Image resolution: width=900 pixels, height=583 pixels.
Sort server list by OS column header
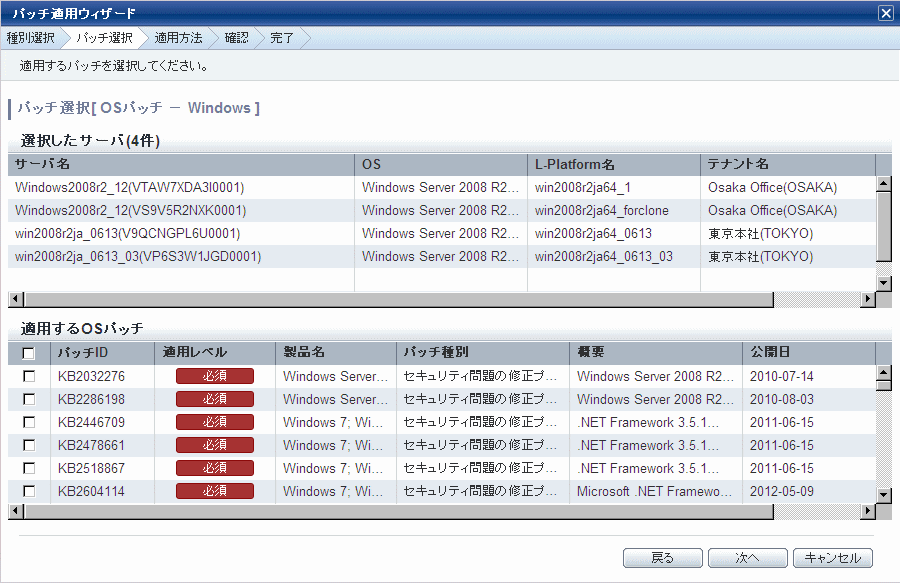click(x=441, y=165)
